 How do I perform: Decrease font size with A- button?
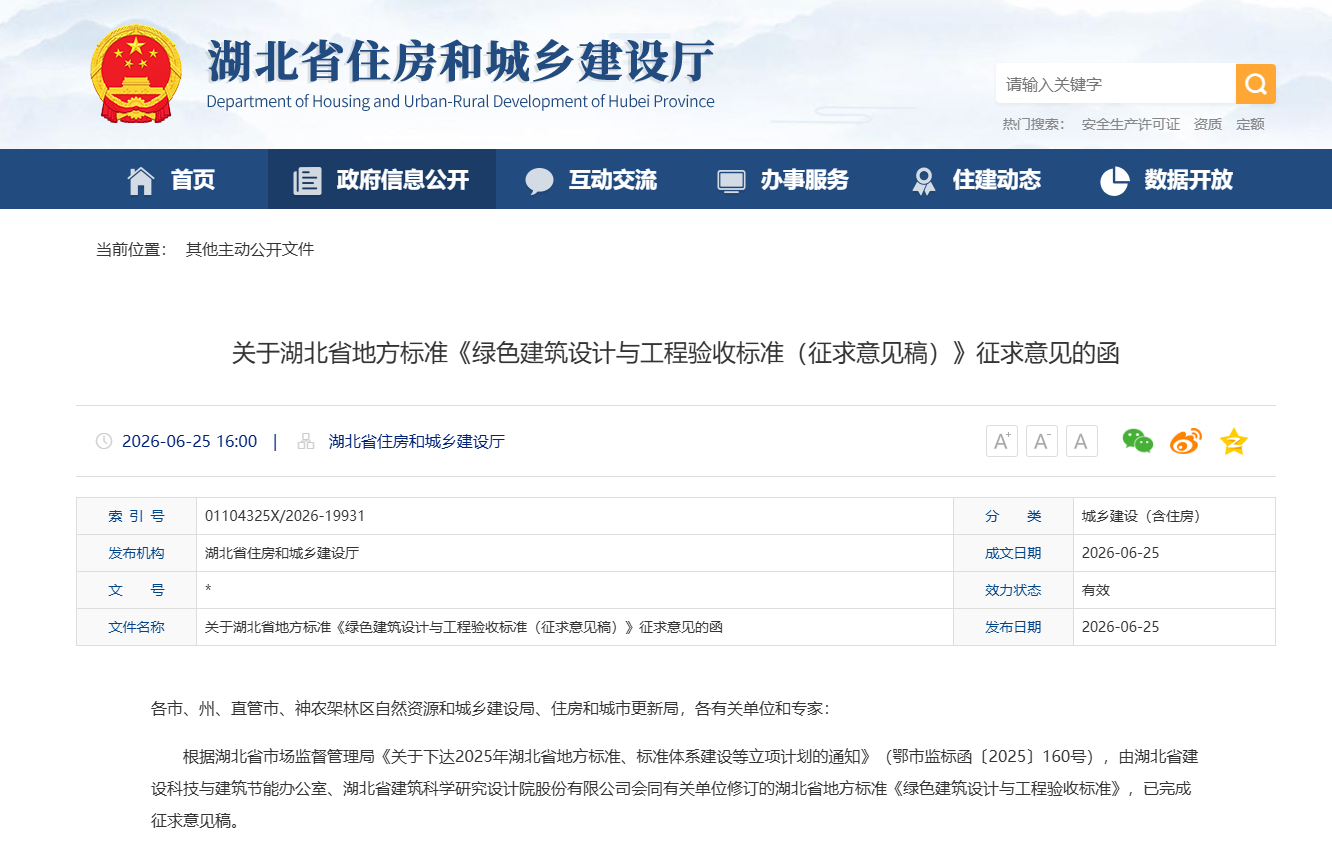pyautogui.click(x=1042, y=441)
